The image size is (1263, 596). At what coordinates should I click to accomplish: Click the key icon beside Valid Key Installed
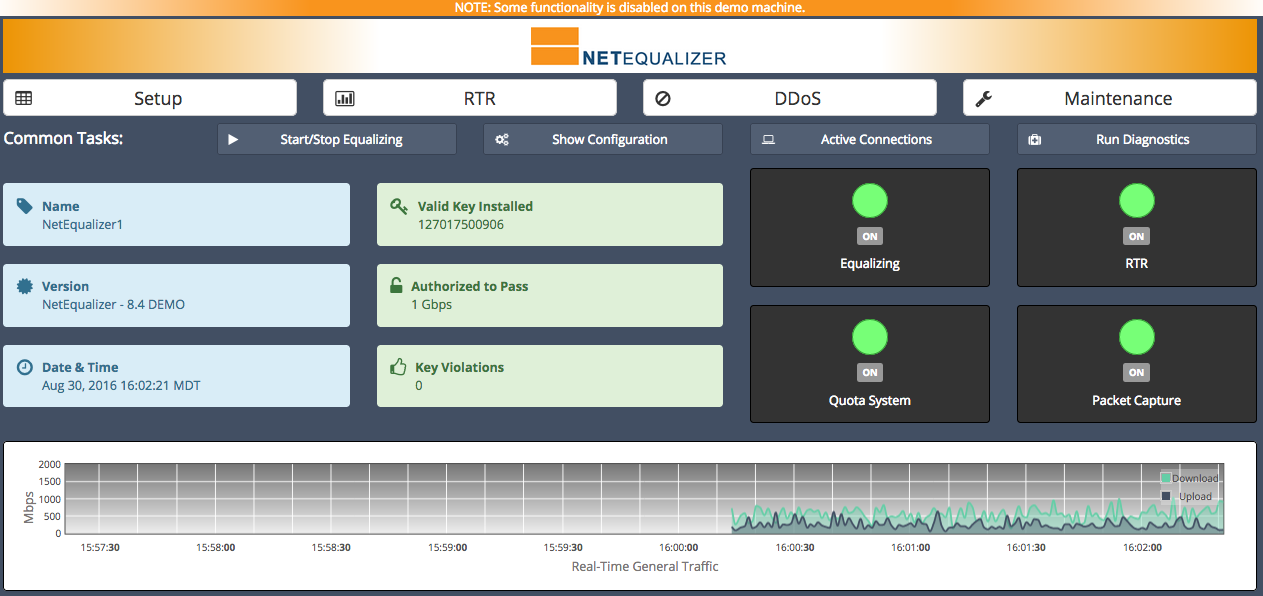(x=399, y=206)
